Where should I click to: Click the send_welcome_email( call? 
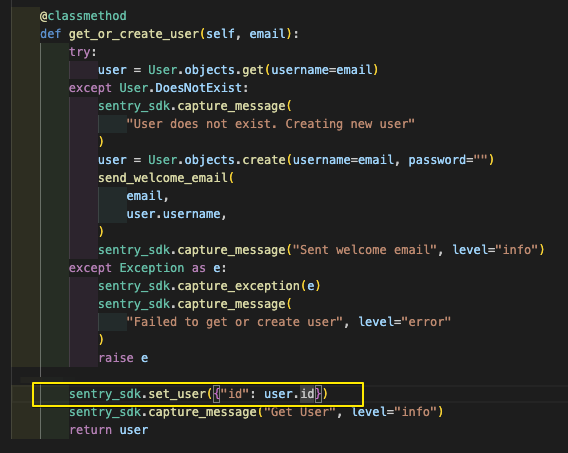point(166,178)
